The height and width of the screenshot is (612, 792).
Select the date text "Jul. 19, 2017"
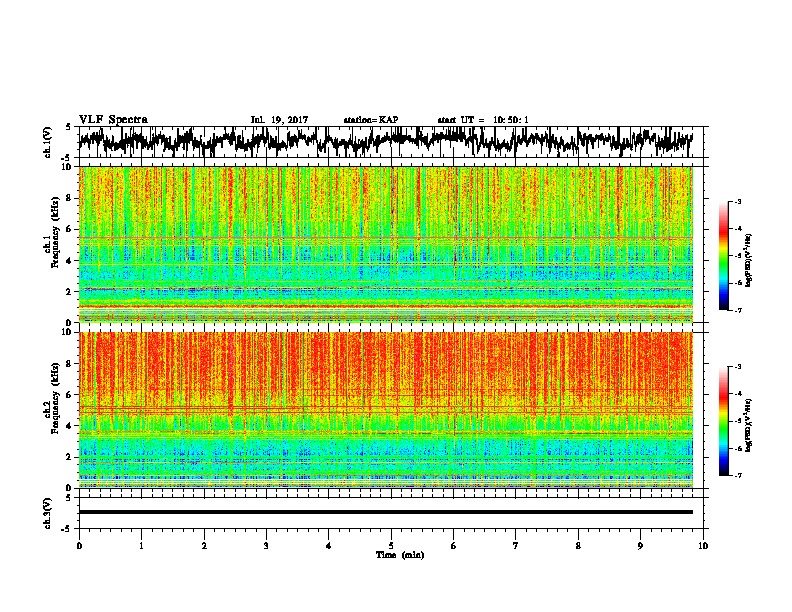click(x=279, y=120)
